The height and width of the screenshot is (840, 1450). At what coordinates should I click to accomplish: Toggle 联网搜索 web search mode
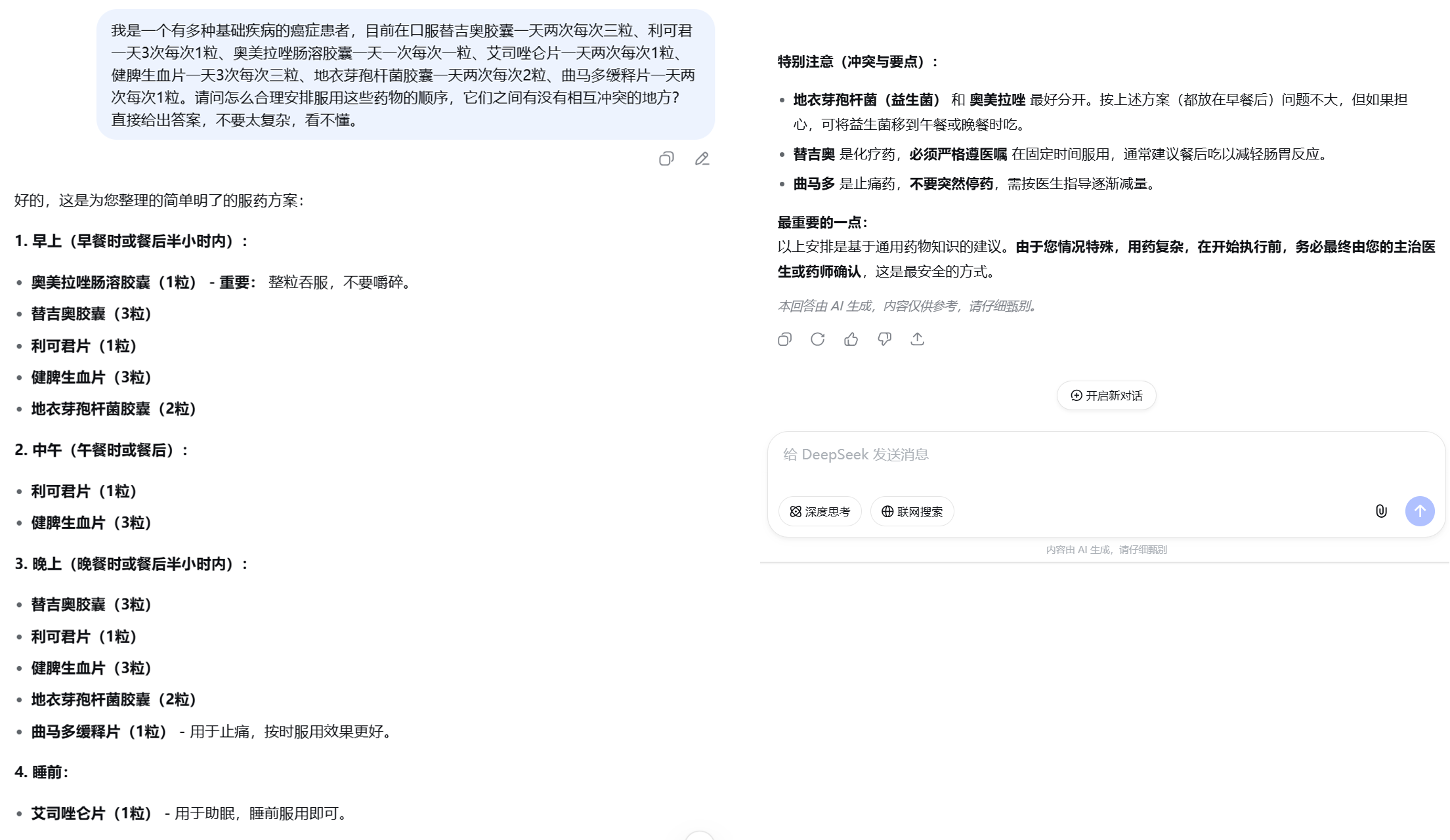(912, 511)
